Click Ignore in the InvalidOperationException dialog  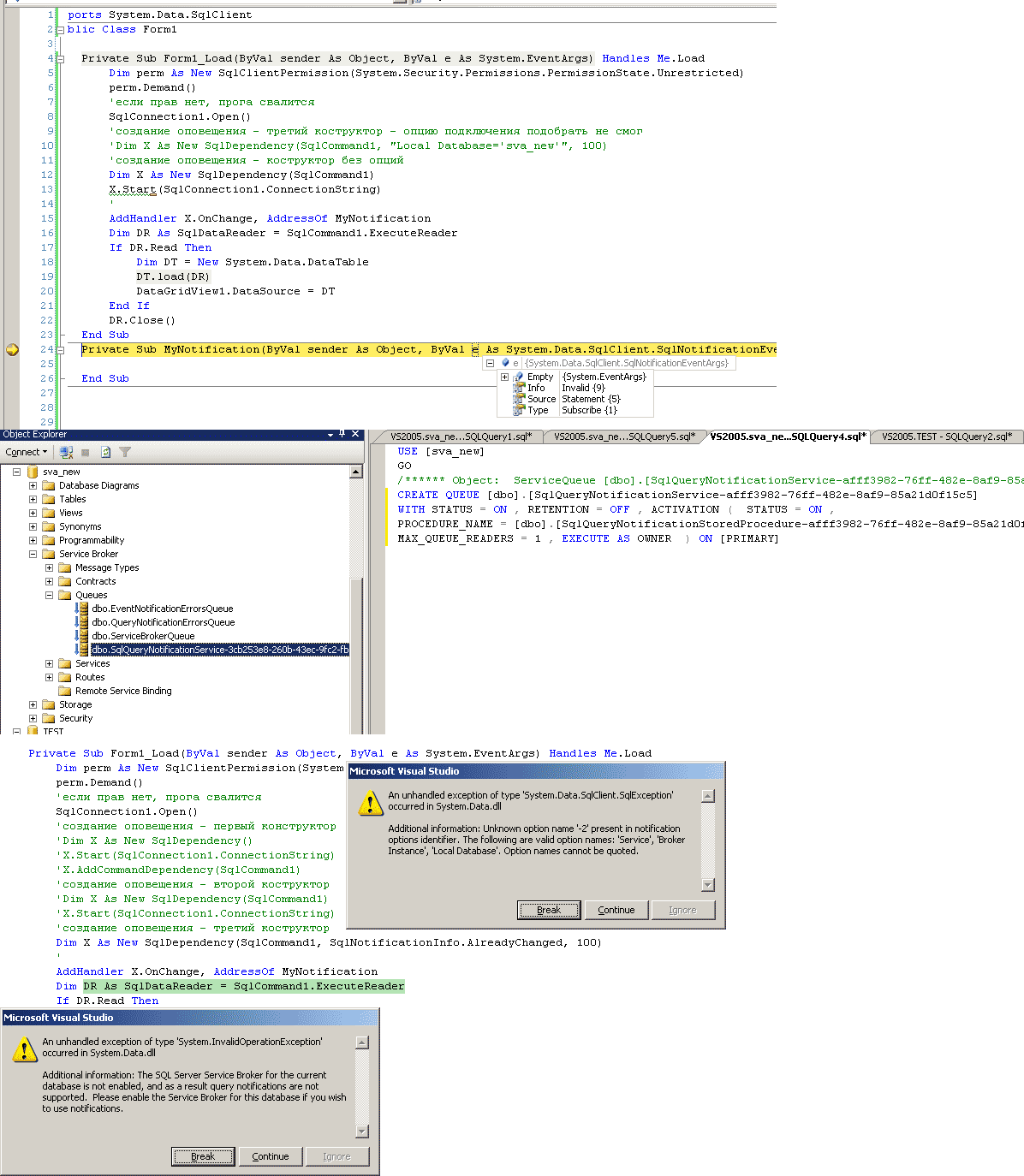336,1156
